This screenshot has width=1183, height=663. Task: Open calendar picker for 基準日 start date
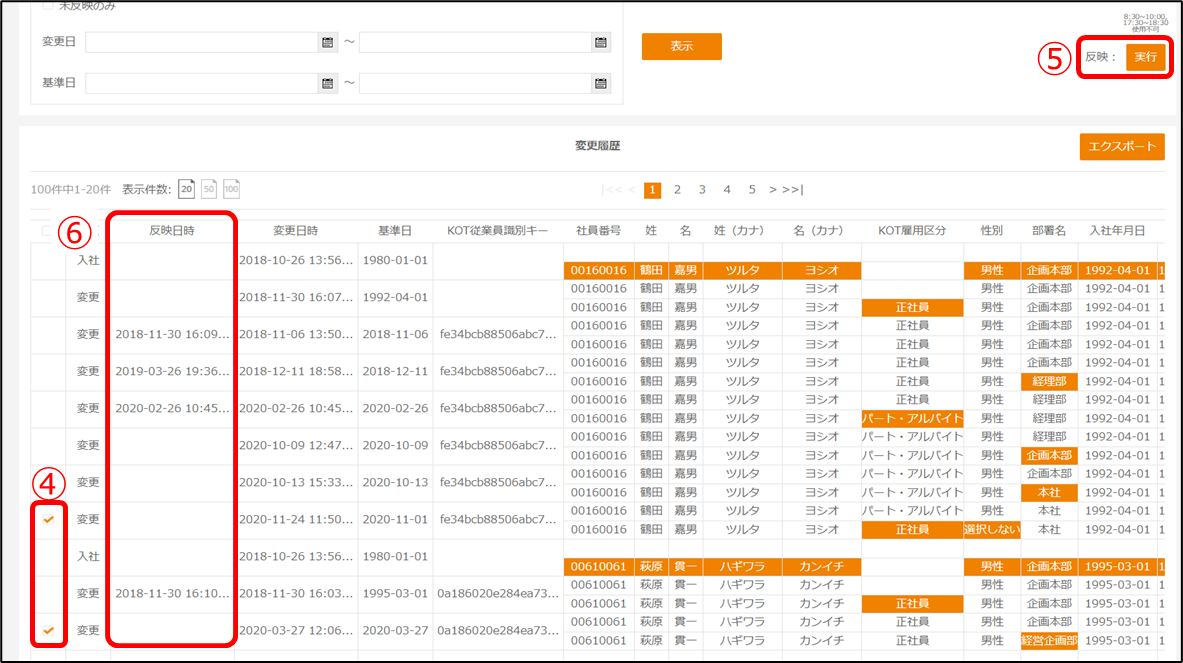point(327,83)
